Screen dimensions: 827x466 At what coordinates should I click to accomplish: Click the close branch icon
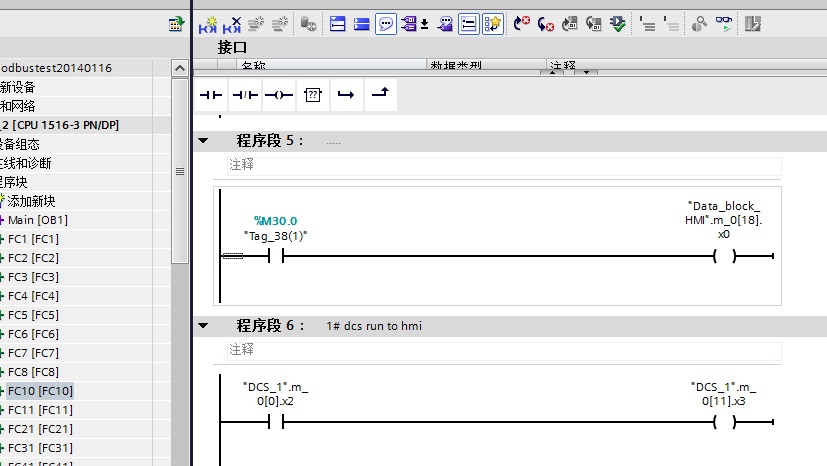pyautogui.click(x=380, y=94)
